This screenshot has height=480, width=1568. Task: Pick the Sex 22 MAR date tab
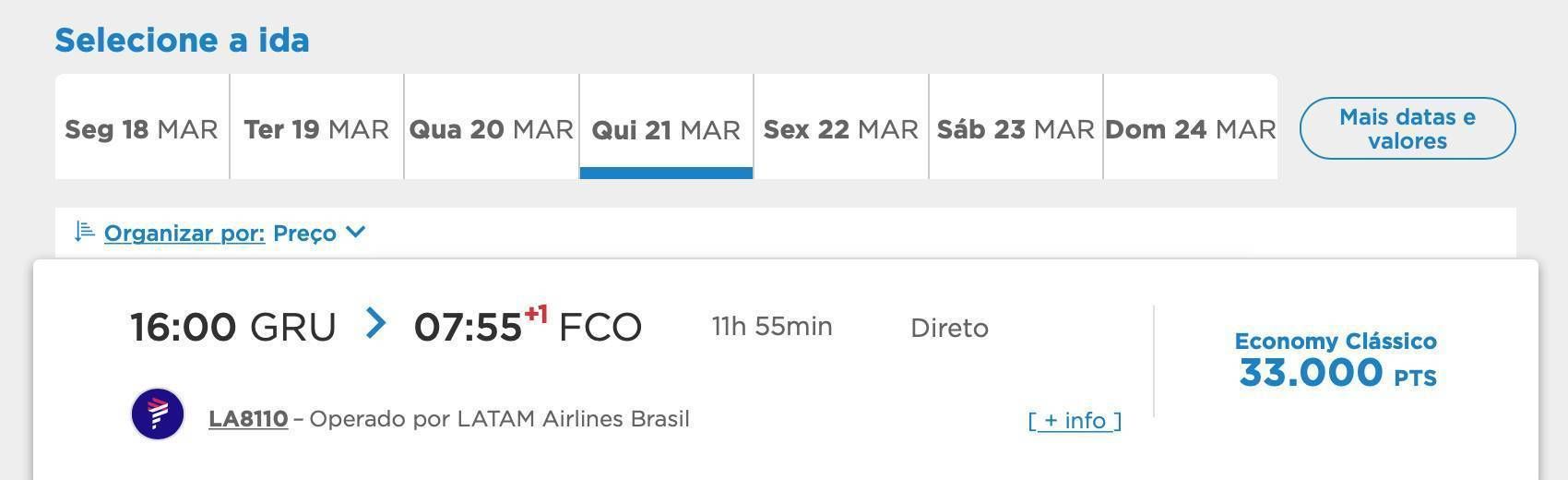[841, 126]
